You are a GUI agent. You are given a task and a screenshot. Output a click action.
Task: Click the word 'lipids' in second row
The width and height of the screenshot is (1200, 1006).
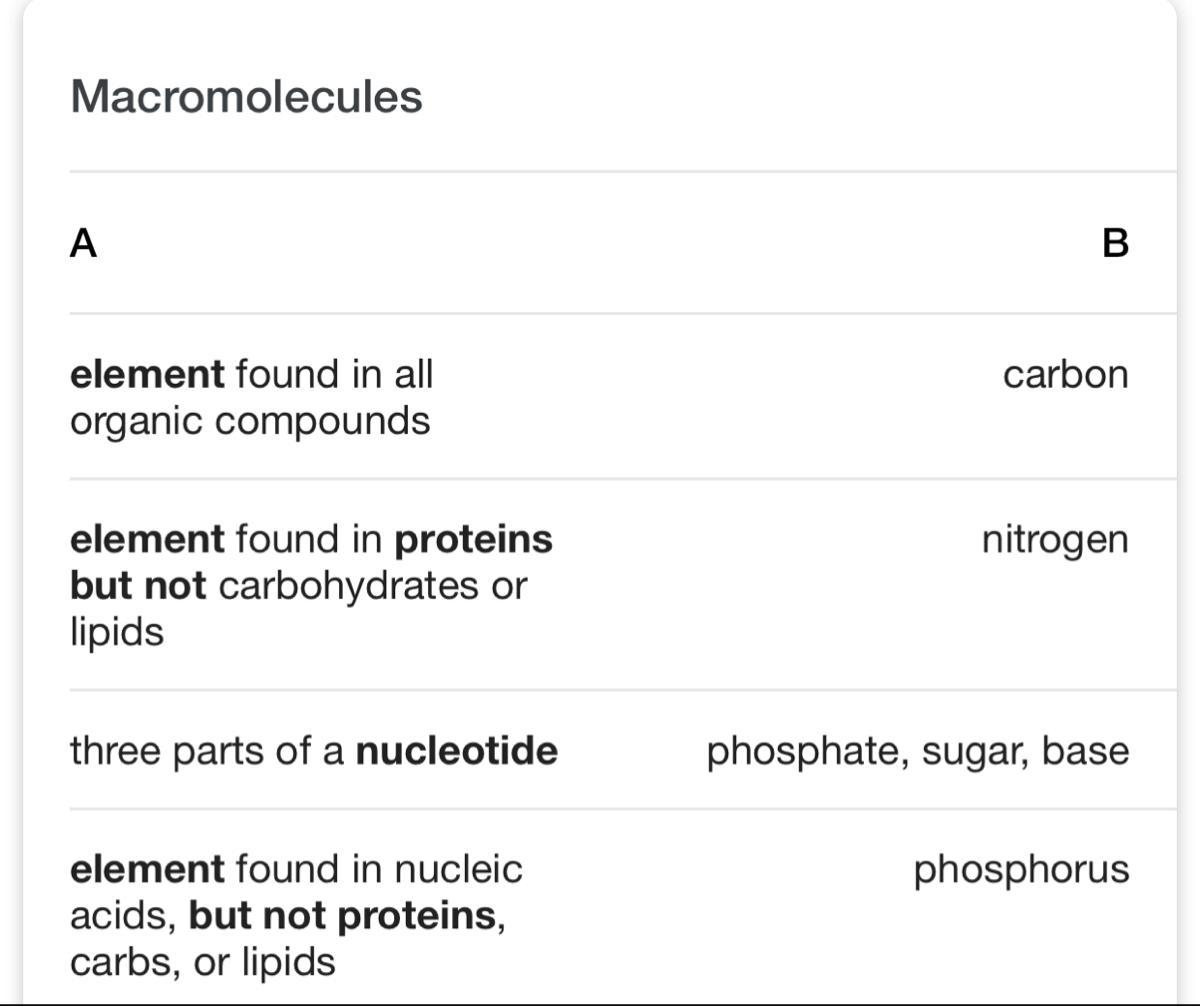pos(116,632)
